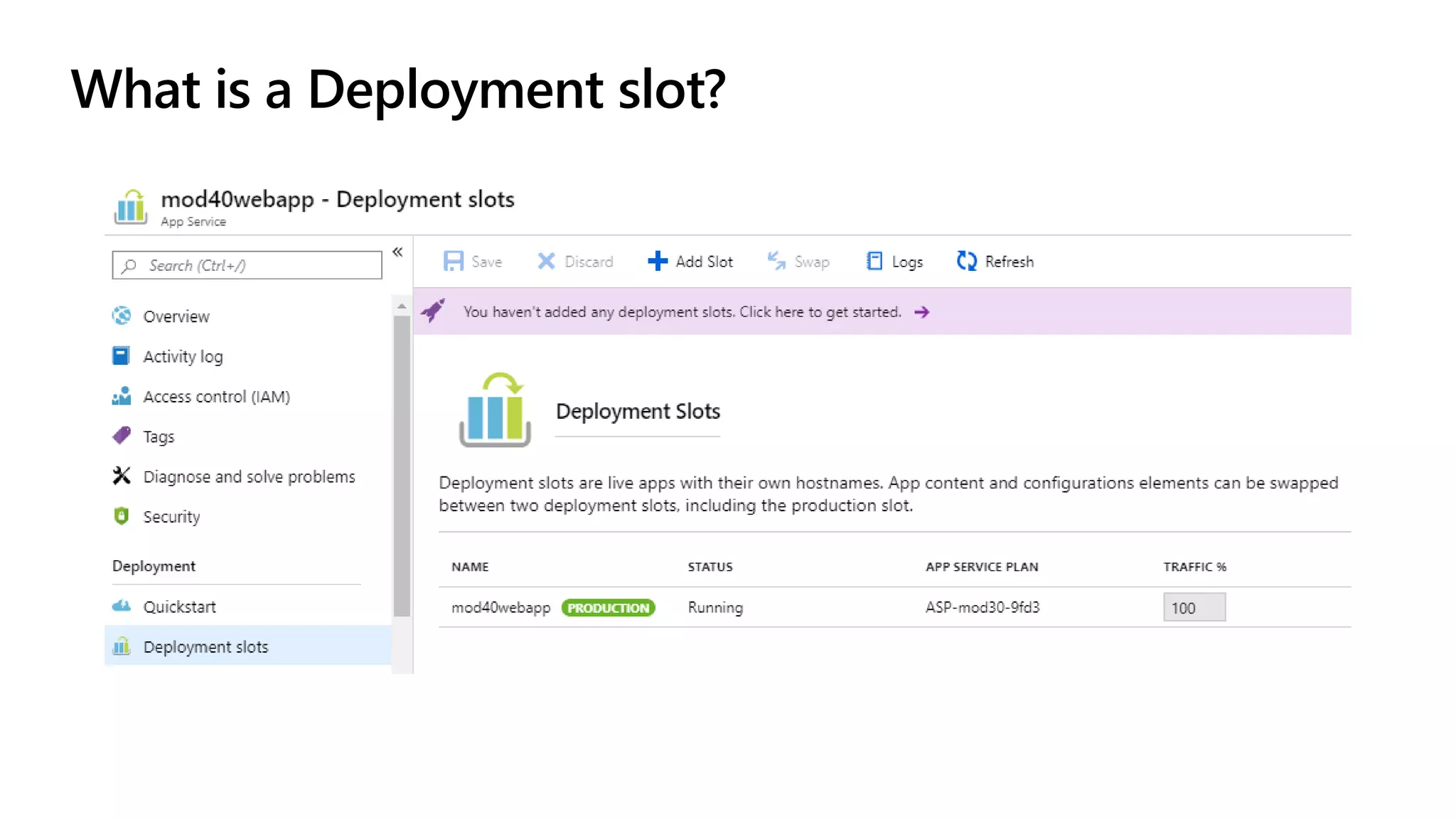
Task: Click the ASP-mod30-9fd3 plan cell
Action: pyautogui.click(x=982, y=607)
